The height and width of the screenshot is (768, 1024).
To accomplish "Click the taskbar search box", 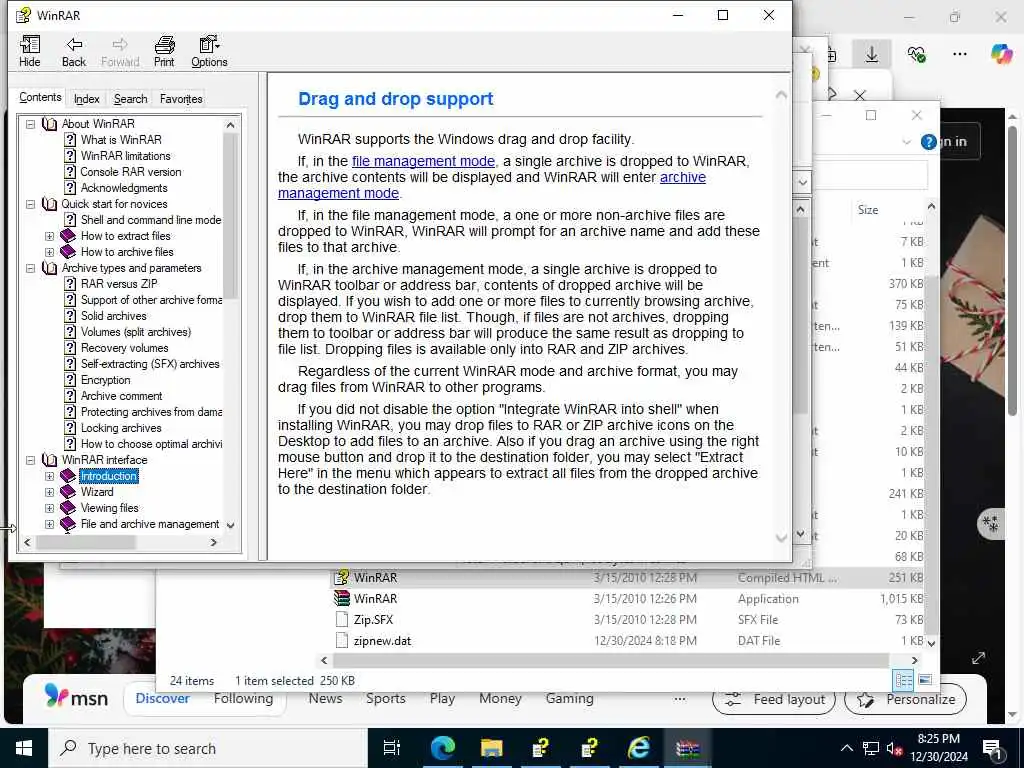I will (208, 748).
